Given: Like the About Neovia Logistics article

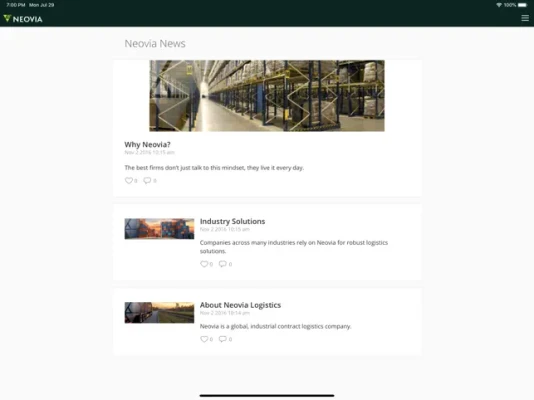Looking at the screenshot, I should pos(204,339).
